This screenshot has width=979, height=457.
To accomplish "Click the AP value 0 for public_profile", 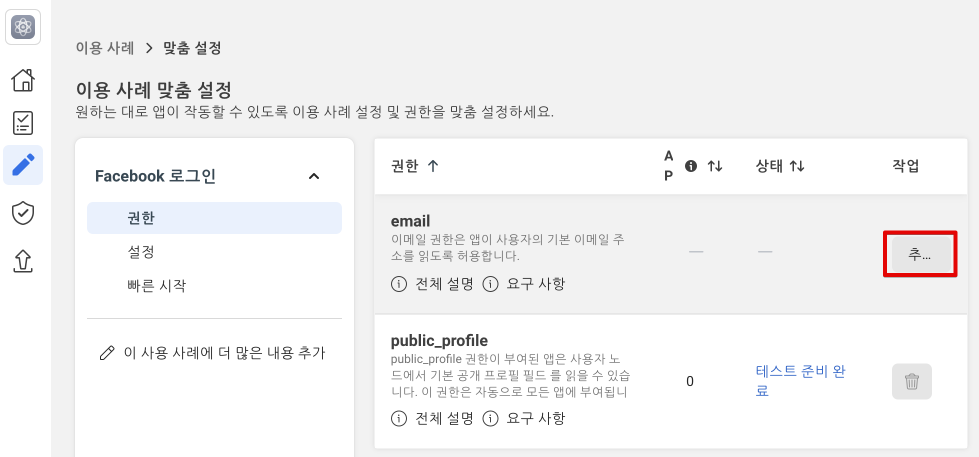I will tap(690, 381).
